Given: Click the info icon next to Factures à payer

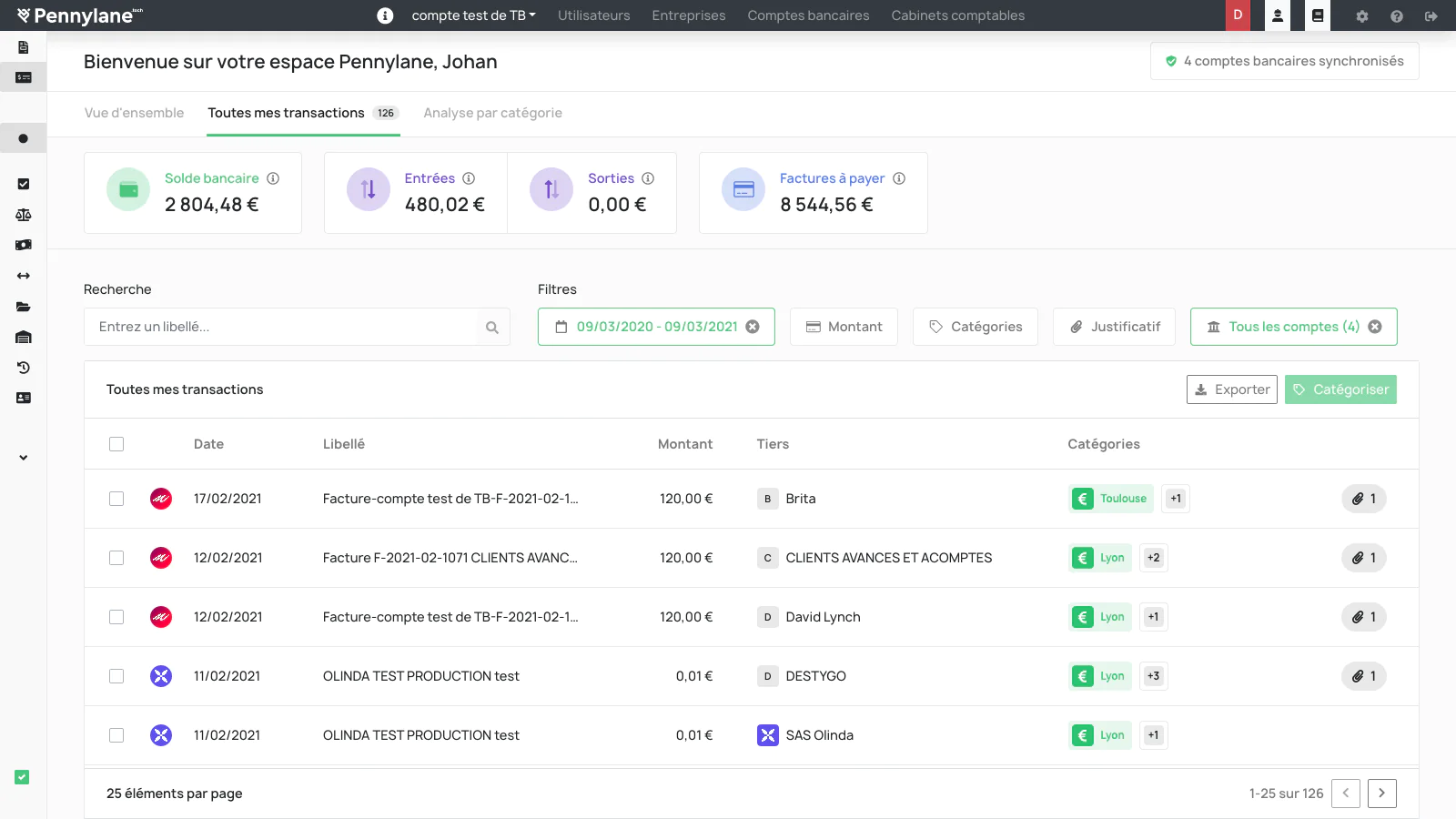Looking at the screenshot, I should pyautogui.click(x=899, y=178).
